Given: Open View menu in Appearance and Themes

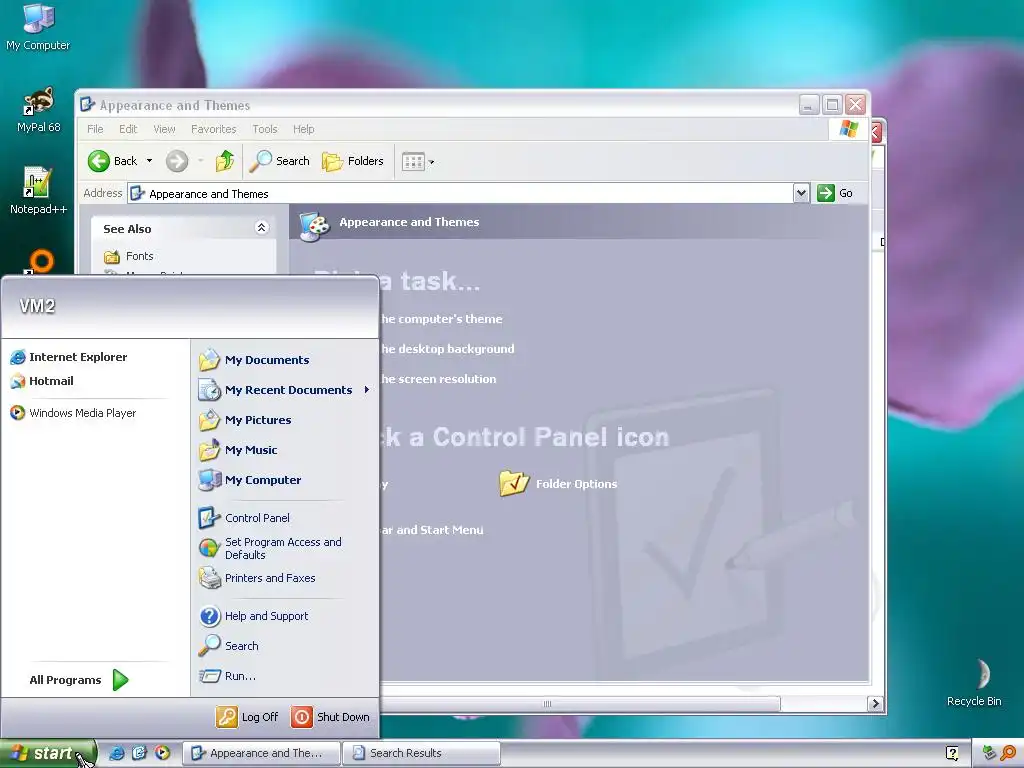Looking at the screenshot, I should 164,129.
